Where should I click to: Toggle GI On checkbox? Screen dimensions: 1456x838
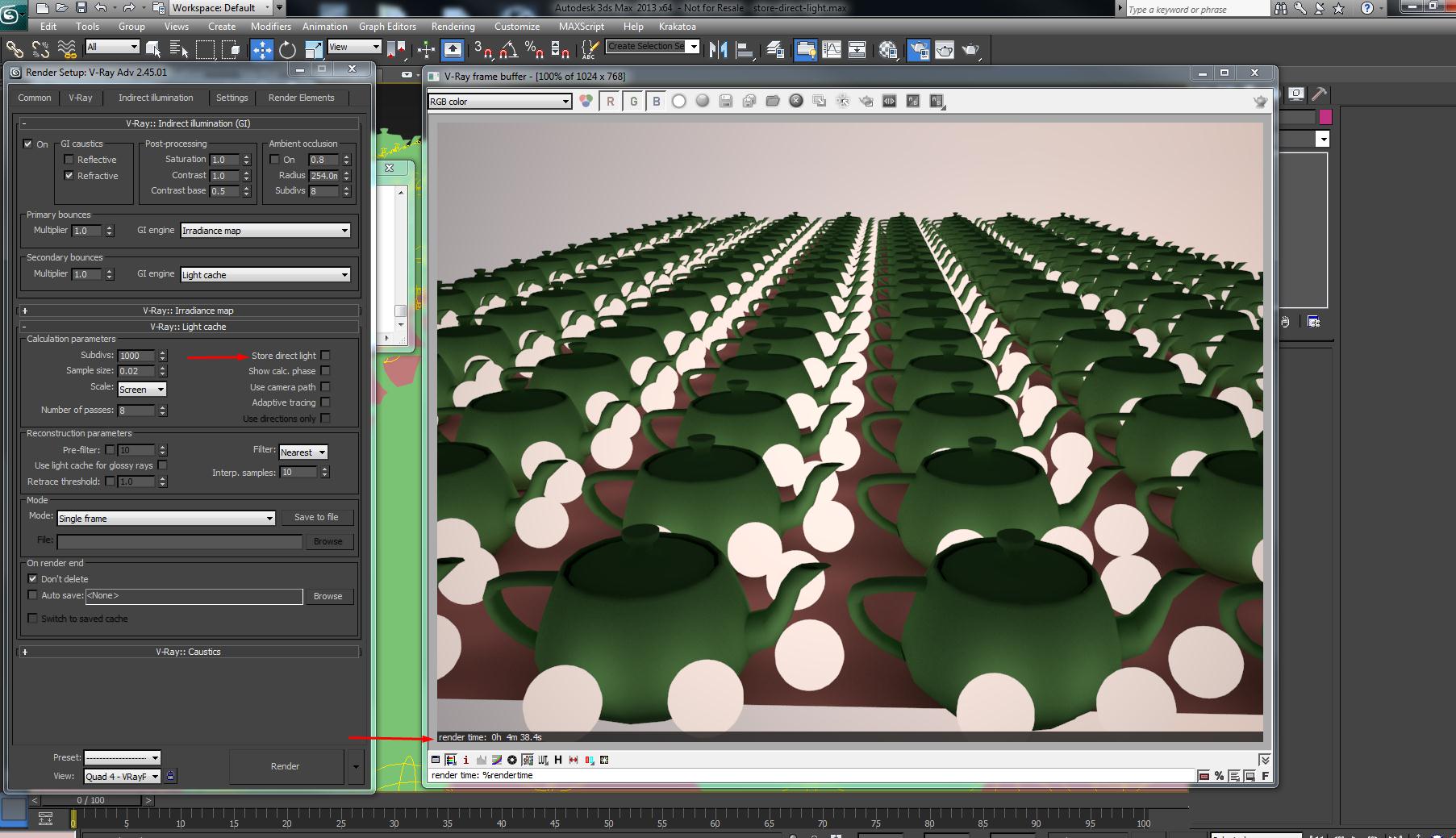[28, 144]
